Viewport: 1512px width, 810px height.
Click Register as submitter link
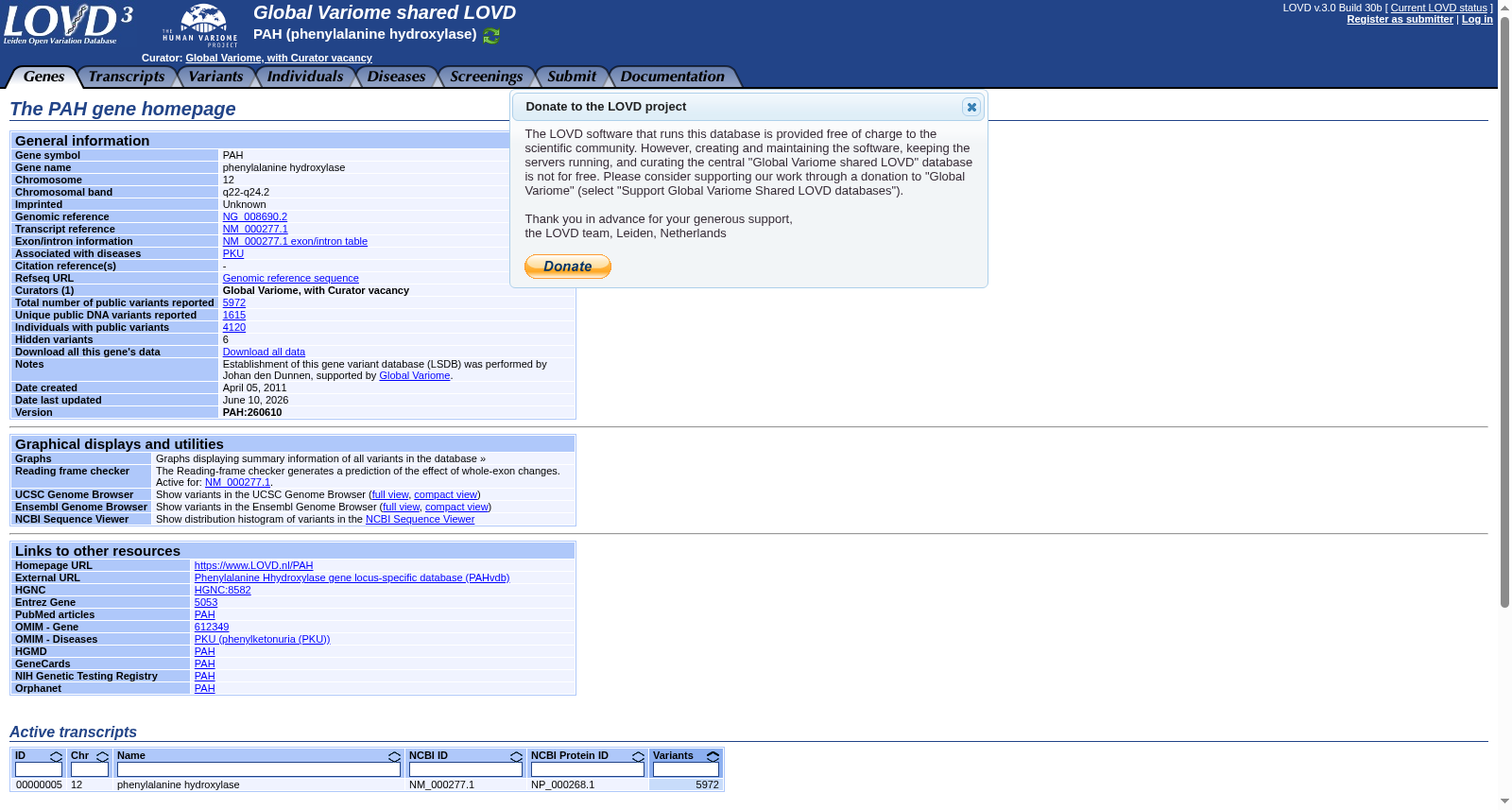(x=1400, y=19)
